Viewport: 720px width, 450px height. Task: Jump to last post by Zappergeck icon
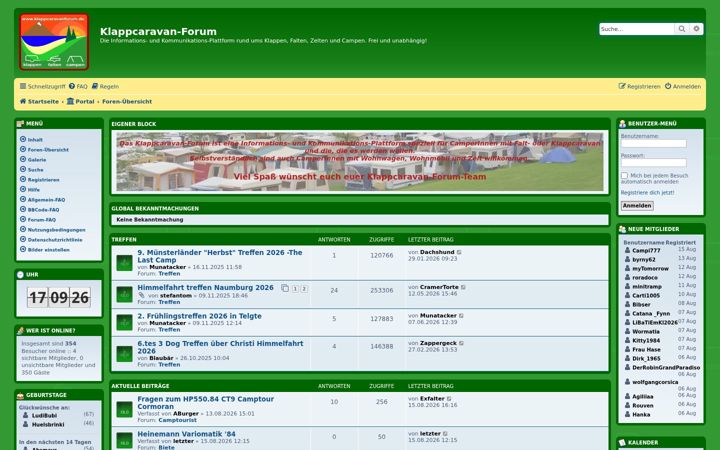pyautogui.click(x=461, y=343)
